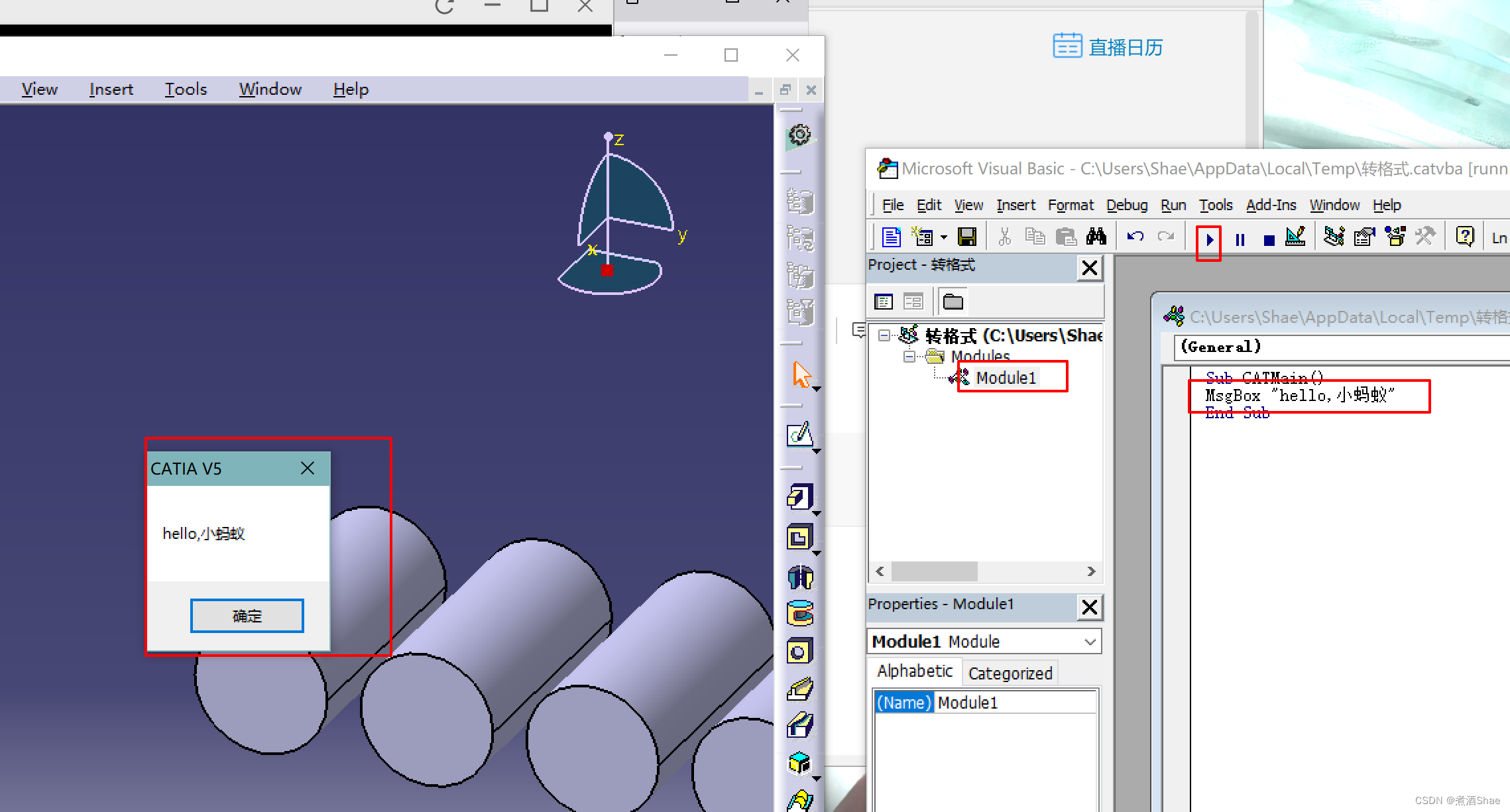Click the CATIA Hole tool icon
Viewport: 1510px width, 812px height.
(800, 652)
